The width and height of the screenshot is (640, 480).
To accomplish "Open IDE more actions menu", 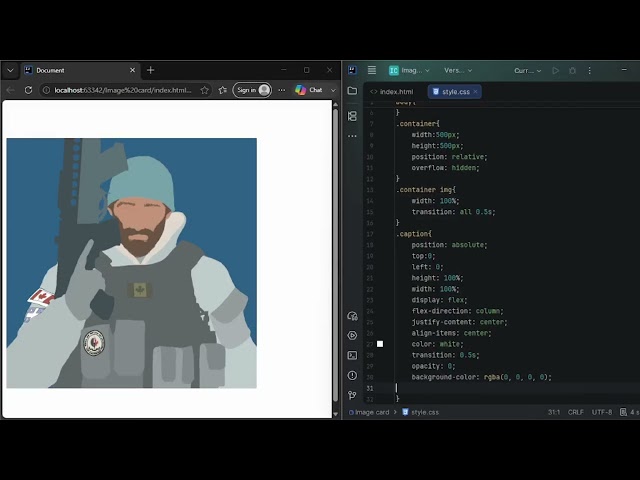I will pyautogui.click(x=589, y=71).
